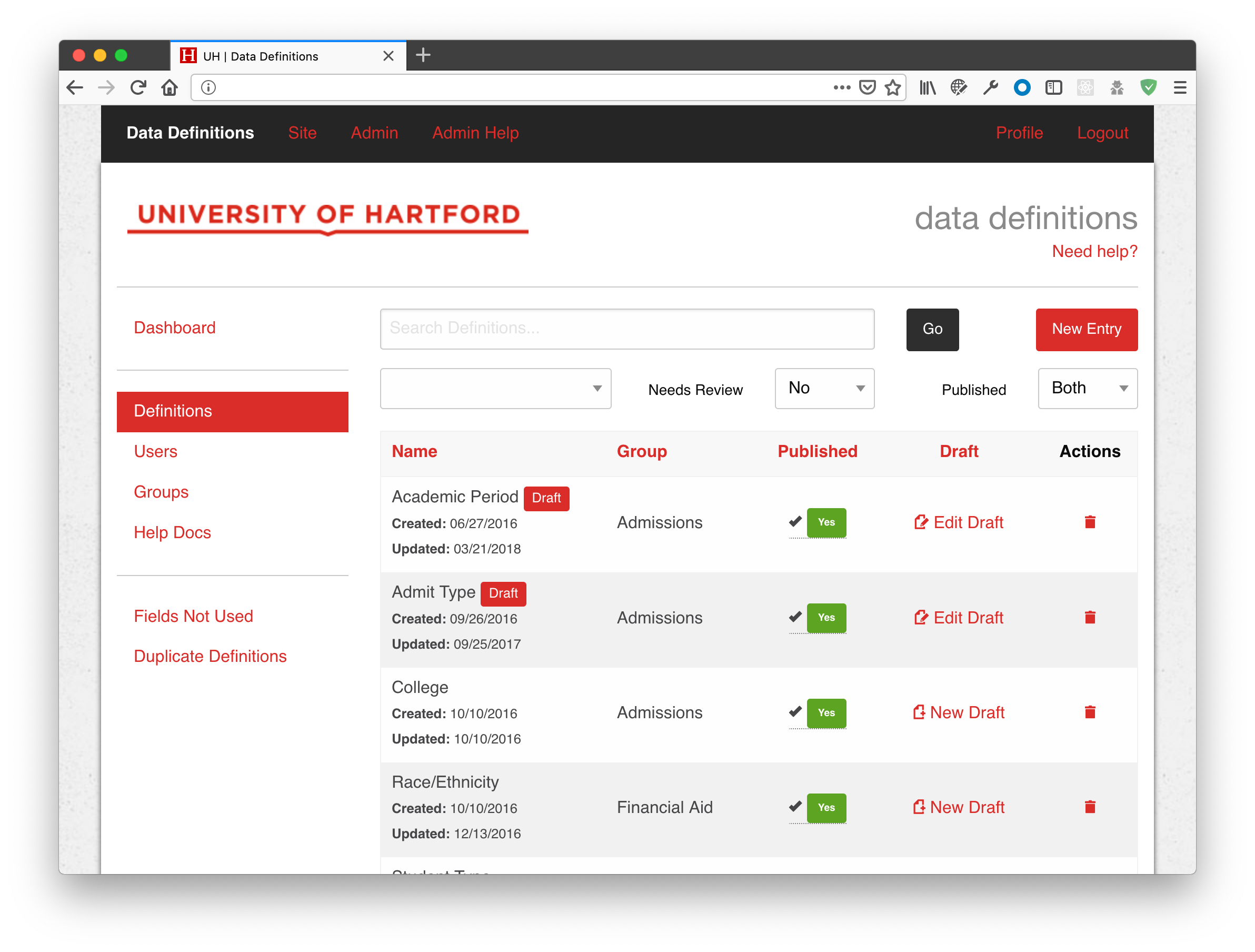Select Definitions in the sidebar
The height and width of the screenshot is (952, 1255).
[233, 411]
